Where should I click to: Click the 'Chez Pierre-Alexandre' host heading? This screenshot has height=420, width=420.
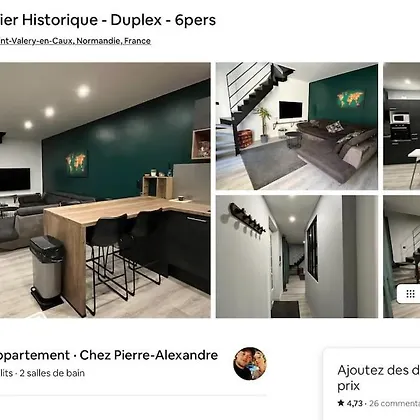click(x=149, y=355)
